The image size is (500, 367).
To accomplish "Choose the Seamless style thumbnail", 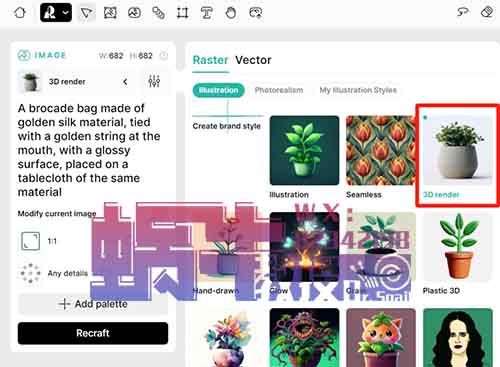I will click(x=381, y=150).
